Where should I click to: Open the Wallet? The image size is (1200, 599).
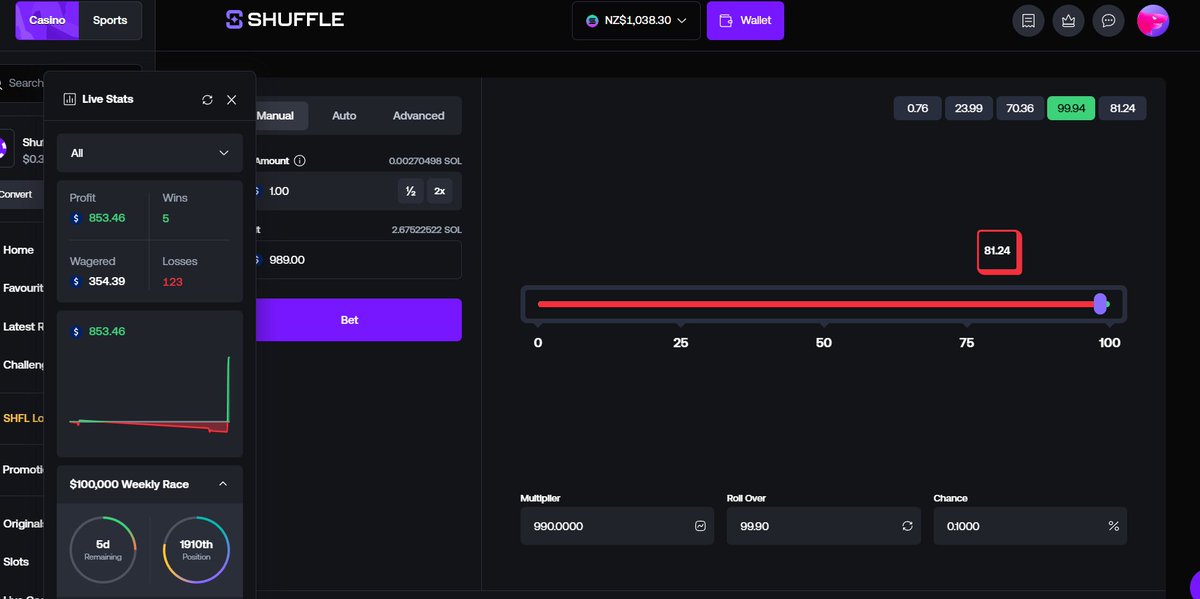(x=745, y=20)
